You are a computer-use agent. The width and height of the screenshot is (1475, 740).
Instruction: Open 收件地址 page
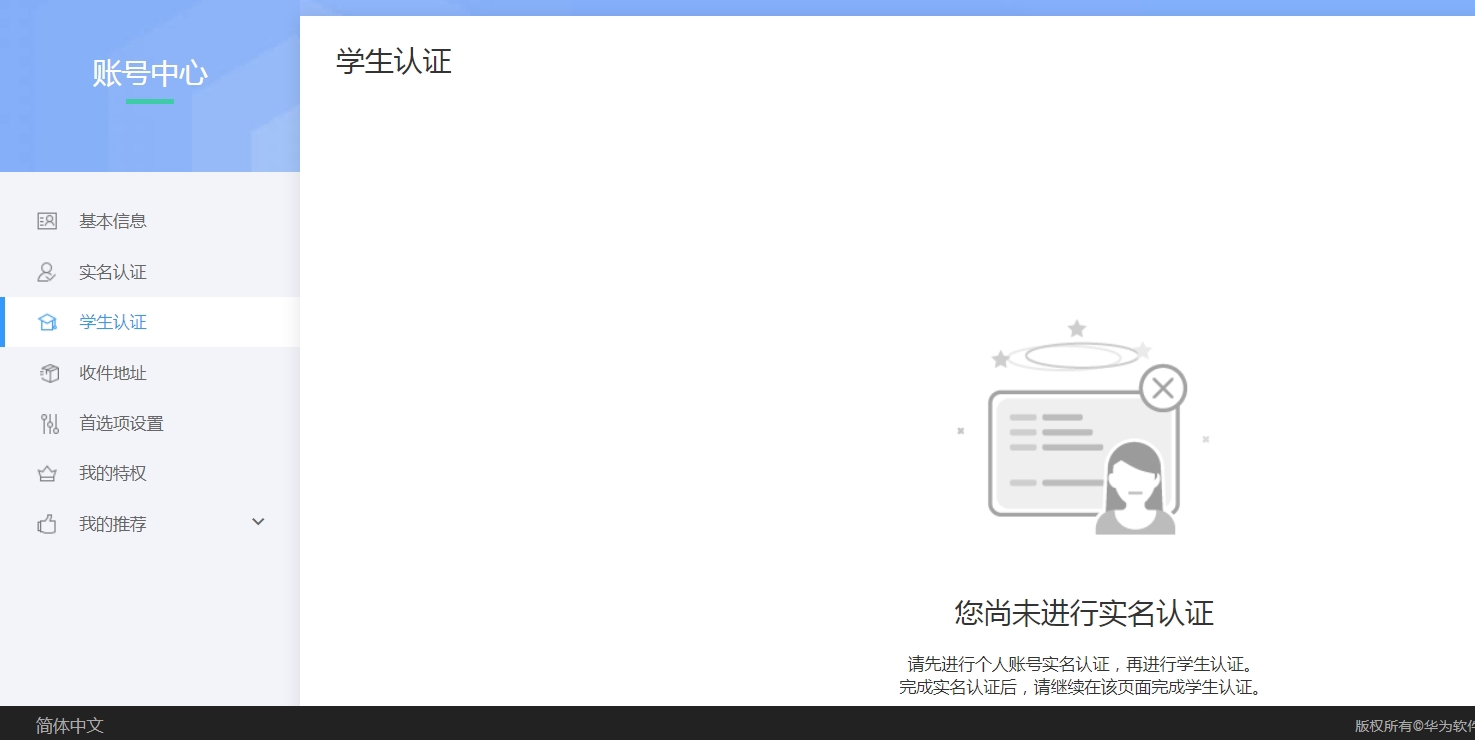click(x=150, y=373)
